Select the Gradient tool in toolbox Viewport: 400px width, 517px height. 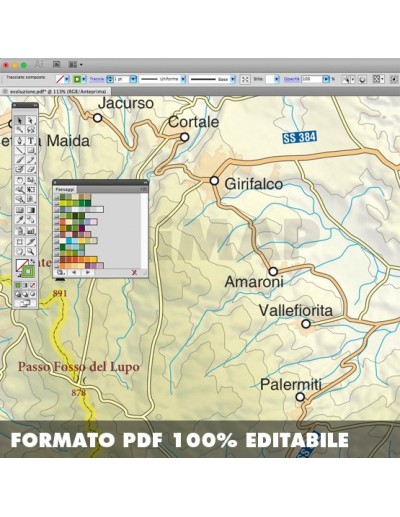[x=31, y=210]
